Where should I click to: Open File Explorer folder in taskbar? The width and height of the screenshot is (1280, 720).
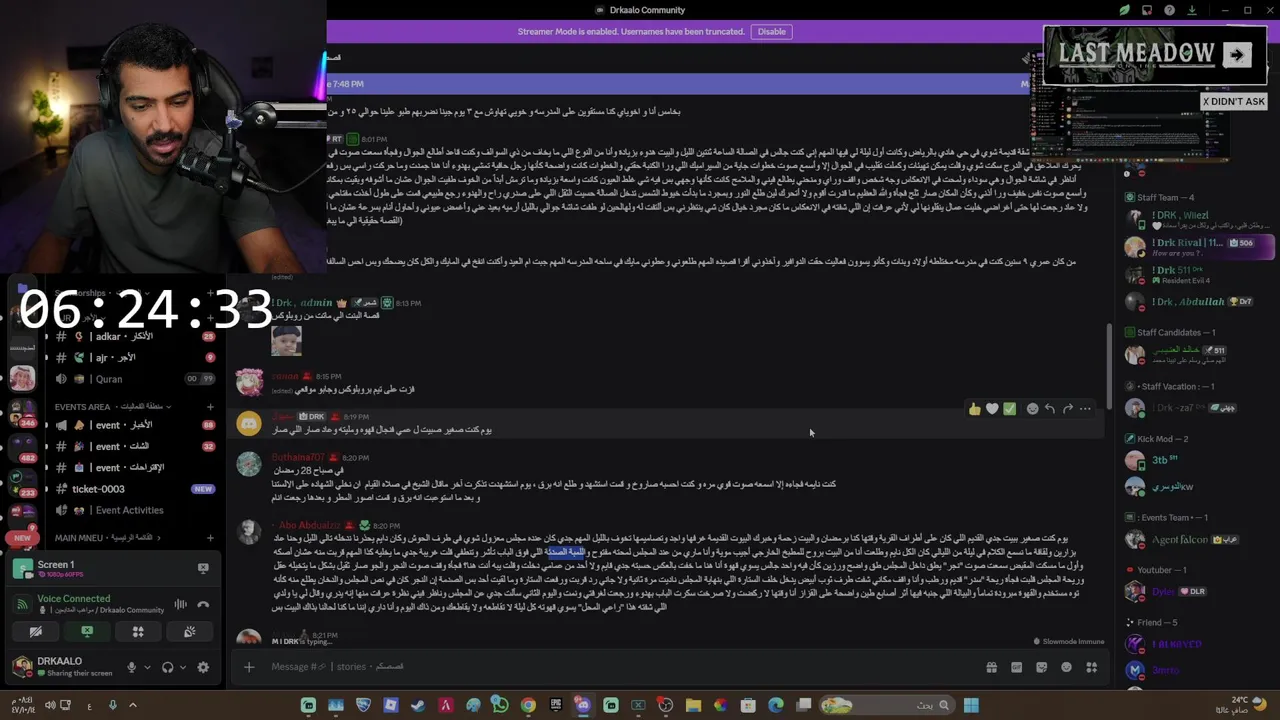pos(693,705)
